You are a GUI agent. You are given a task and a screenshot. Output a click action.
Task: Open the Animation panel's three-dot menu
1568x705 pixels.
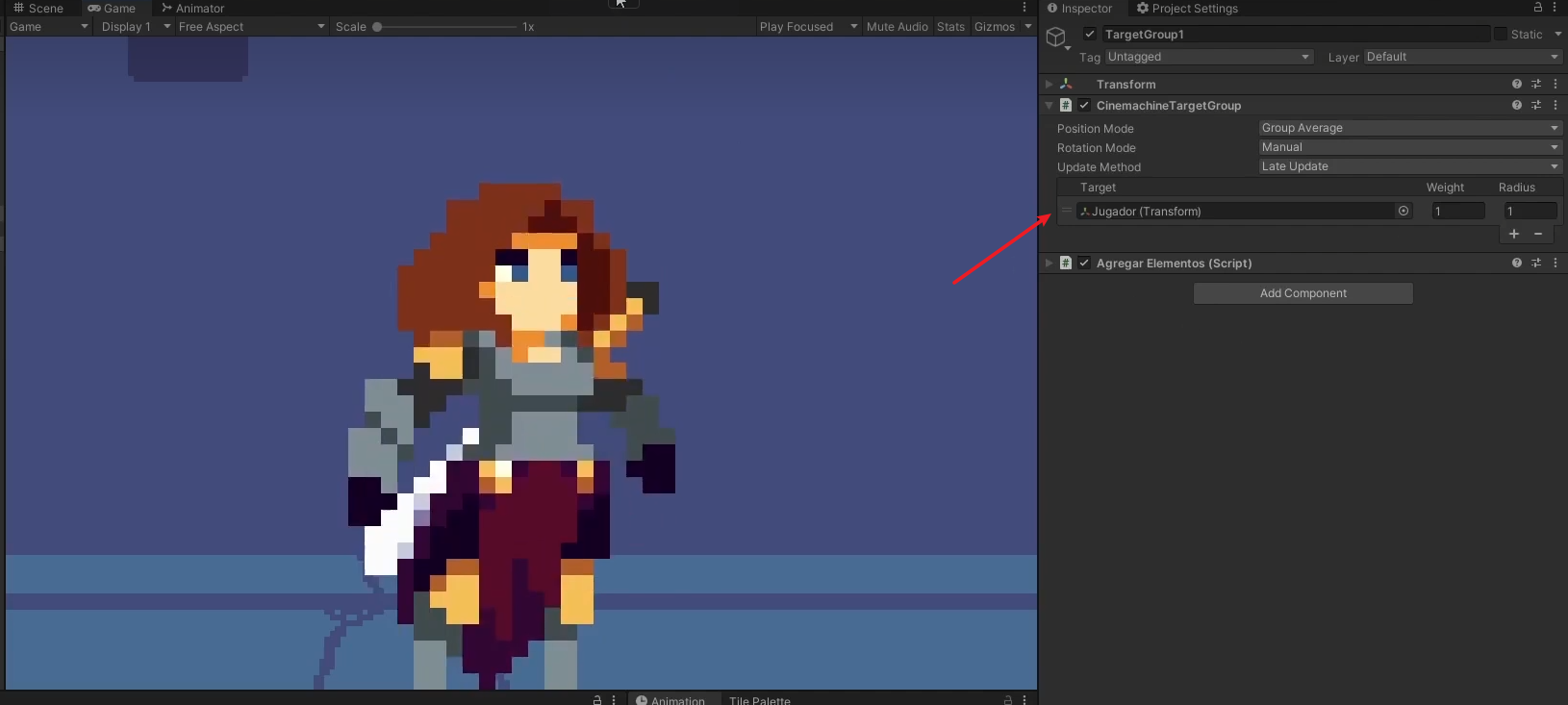pos(1024,700)
